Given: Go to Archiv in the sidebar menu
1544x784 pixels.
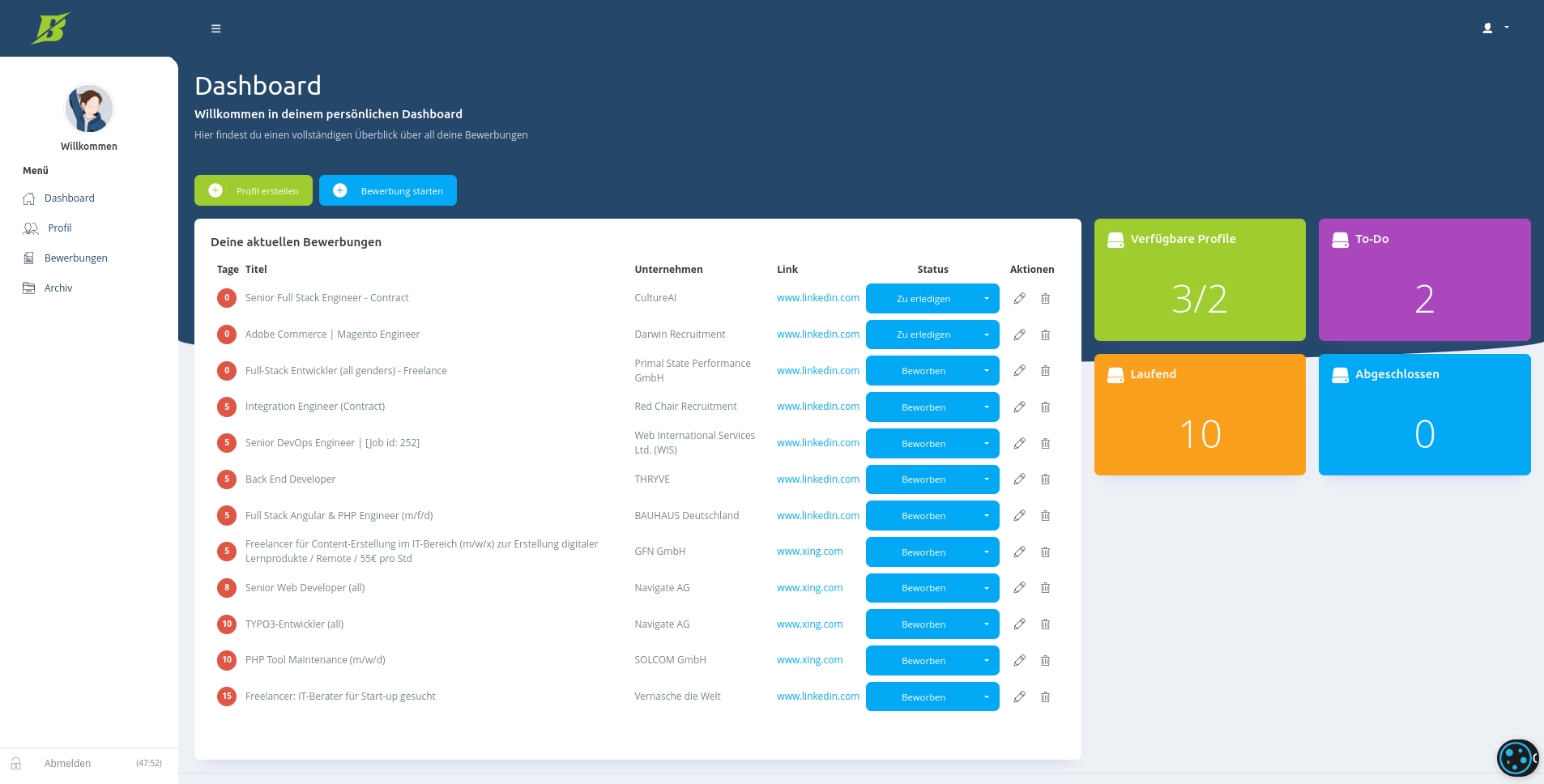Looking at the screenshot, I should (x=58, y=288).
